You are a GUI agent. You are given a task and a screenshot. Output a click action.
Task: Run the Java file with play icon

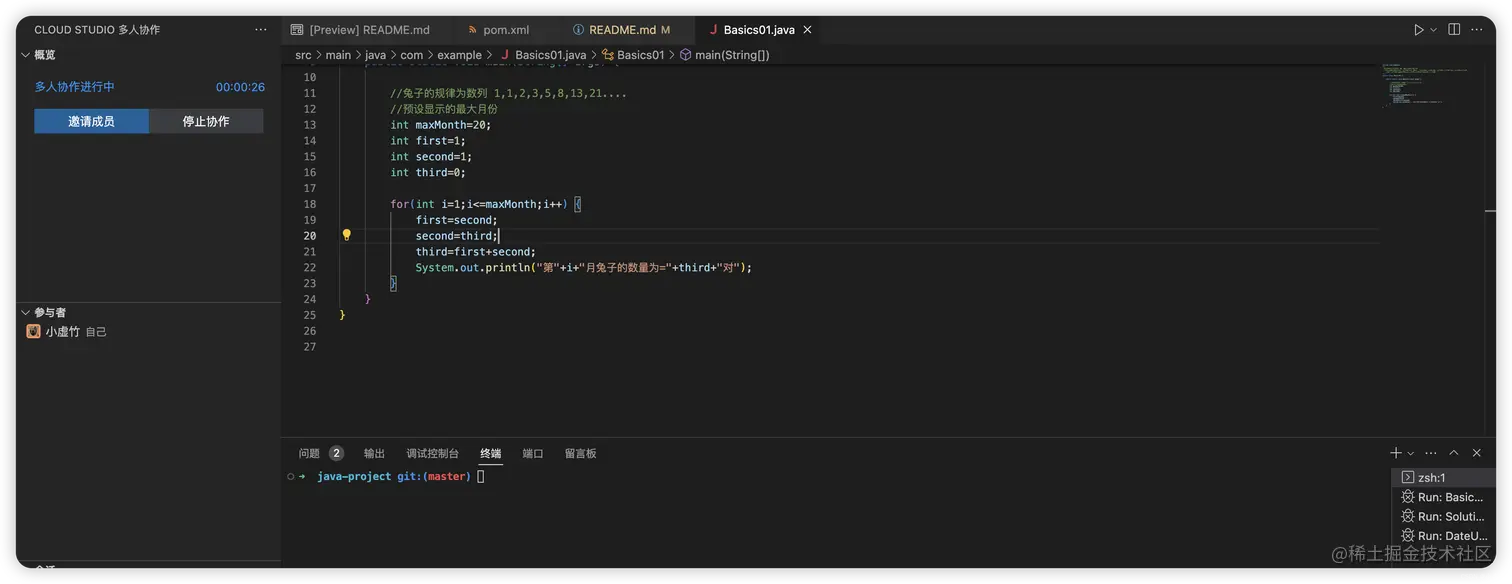click(1418, 30)
